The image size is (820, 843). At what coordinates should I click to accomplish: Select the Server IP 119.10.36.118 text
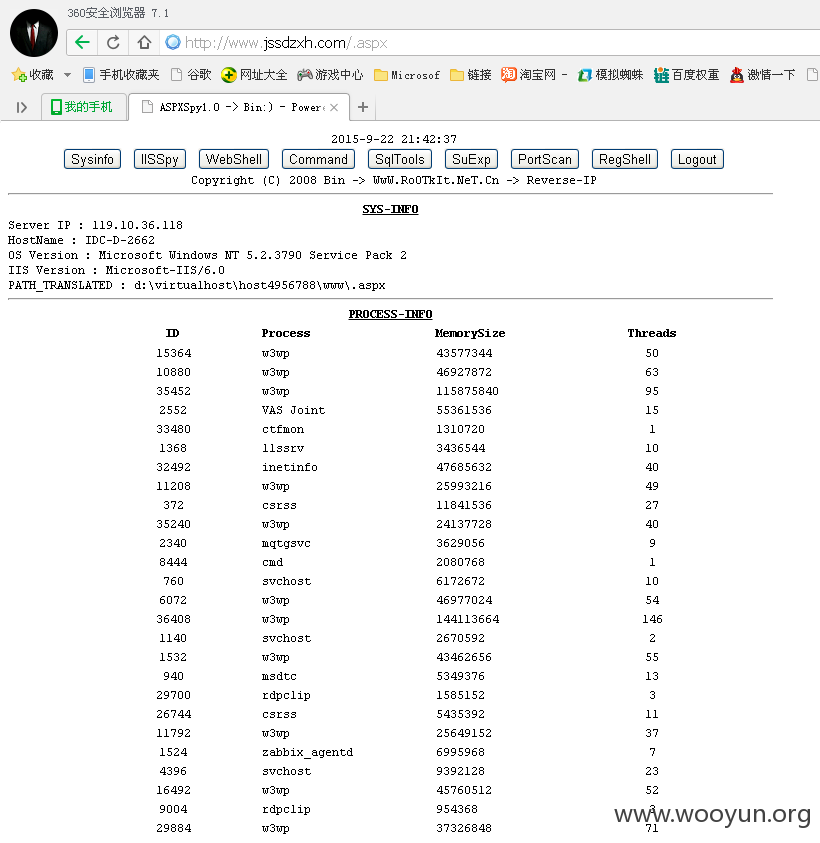(95, 225)
